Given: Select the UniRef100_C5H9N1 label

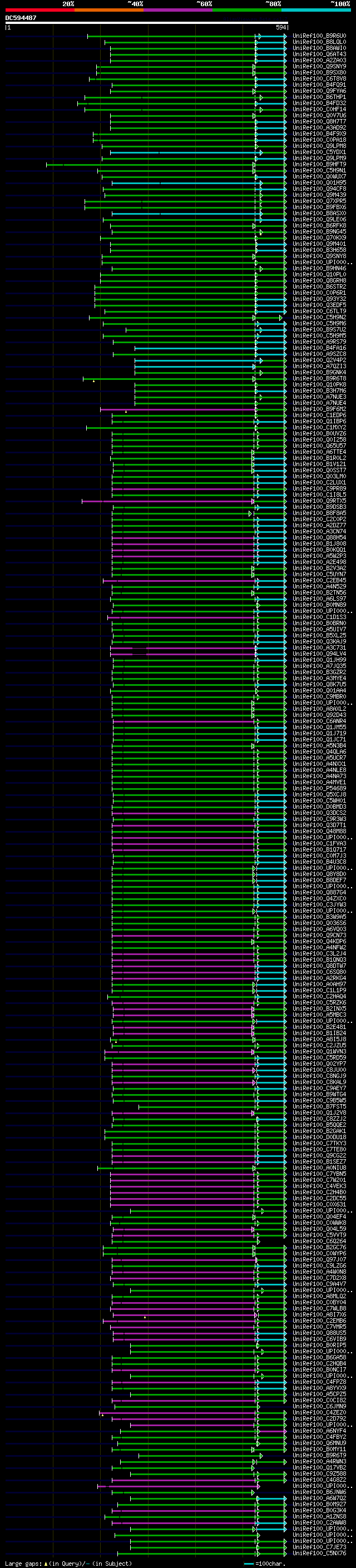Looking at the screenshot, I should 319,170.
